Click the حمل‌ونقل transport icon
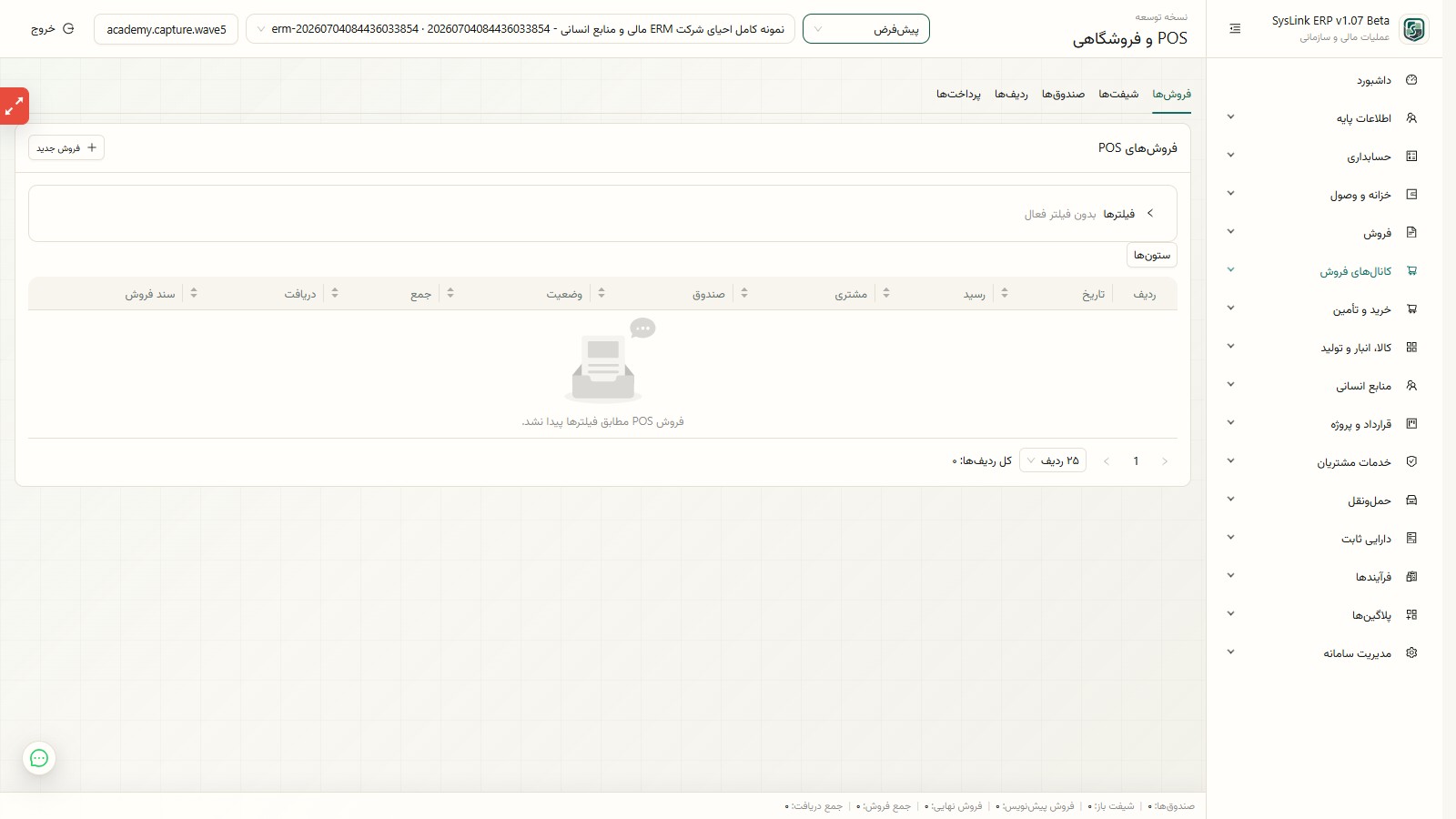 click(1411, 500)
